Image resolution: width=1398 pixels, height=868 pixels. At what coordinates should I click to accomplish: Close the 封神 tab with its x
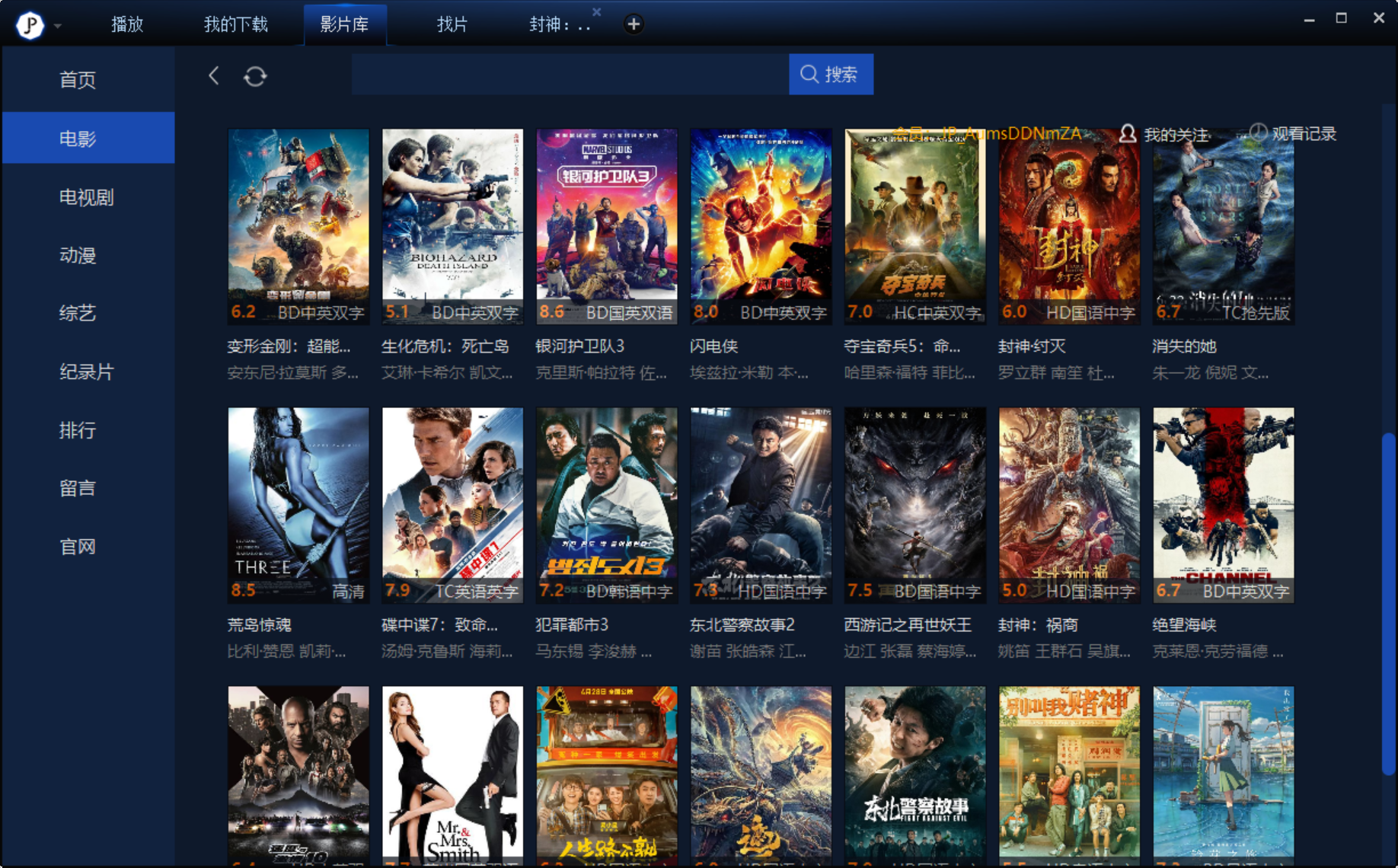coord(597,11)
